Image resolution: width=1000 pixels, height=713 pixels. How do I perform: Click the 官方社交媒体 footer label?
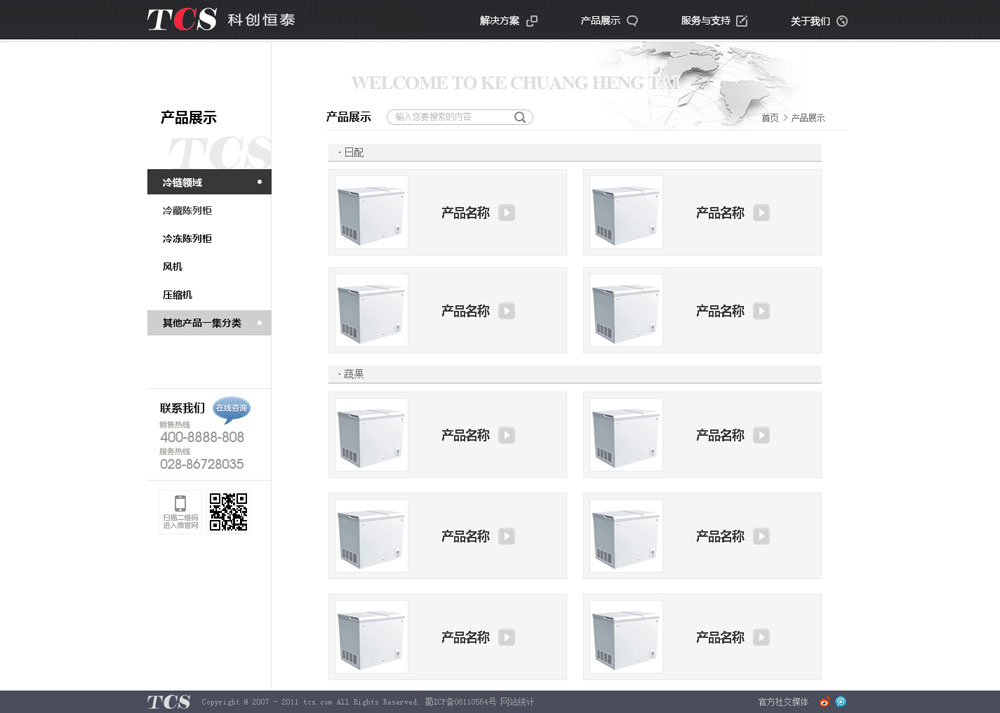tap(783, 702)
